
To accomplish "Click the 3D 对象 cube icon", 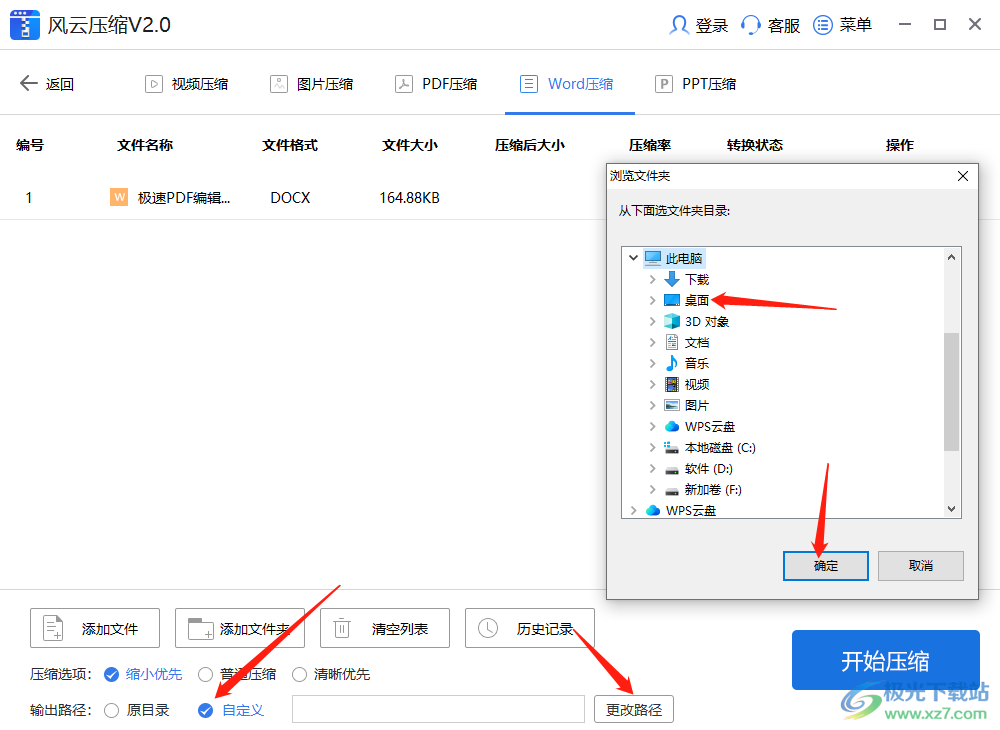I will 672,321.
